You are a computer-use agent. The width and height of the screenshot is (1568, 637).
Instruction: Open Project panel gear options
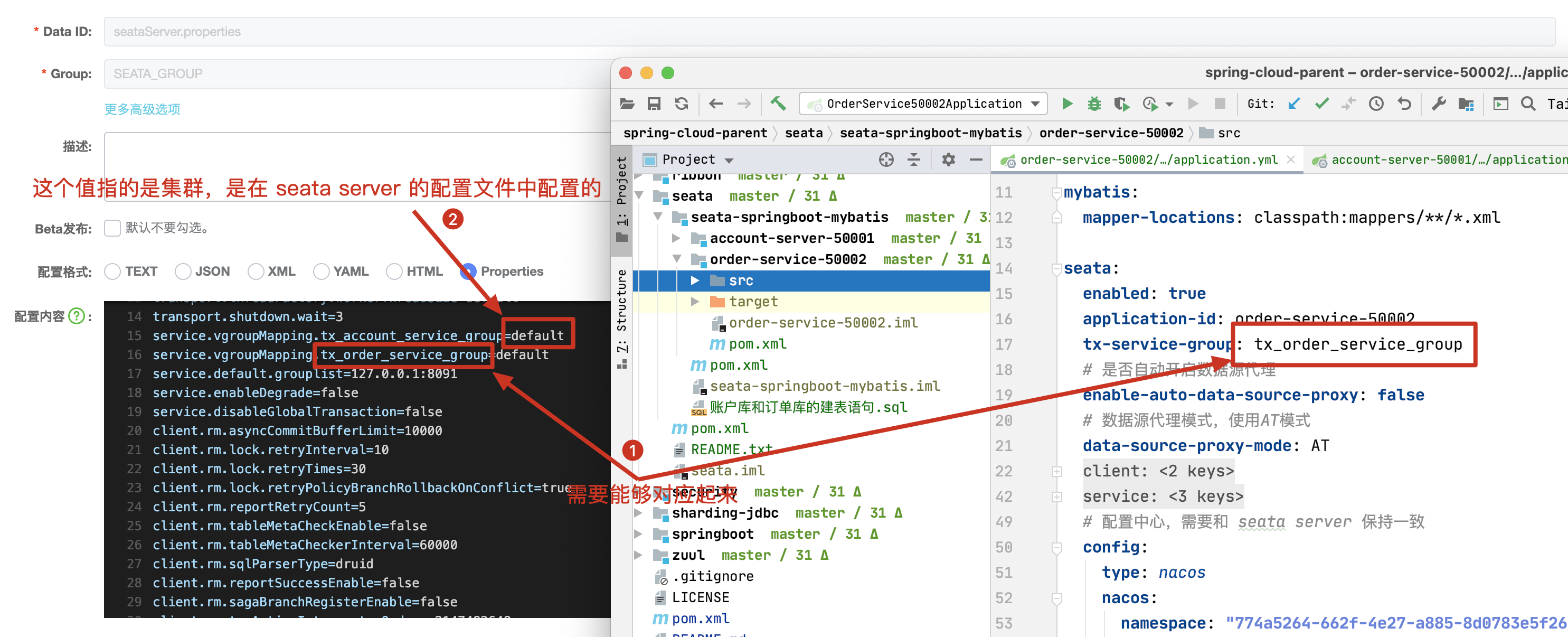coord(948,160)
